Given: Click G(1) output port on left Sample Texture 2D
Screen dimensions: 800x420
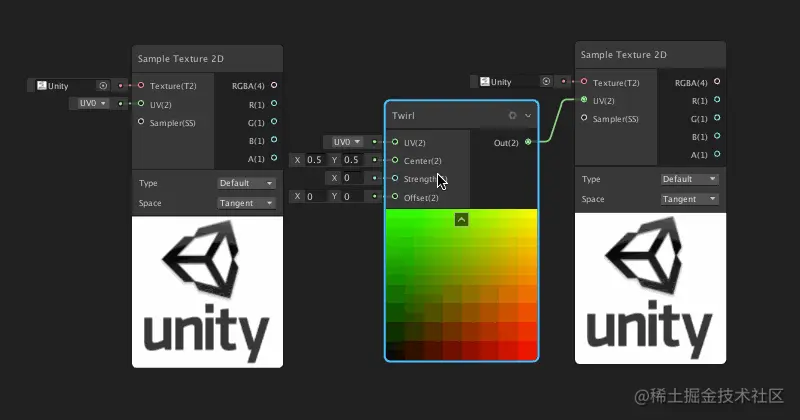Looking at the screenshot, I should pyautogui.click(x=274, y=121).
